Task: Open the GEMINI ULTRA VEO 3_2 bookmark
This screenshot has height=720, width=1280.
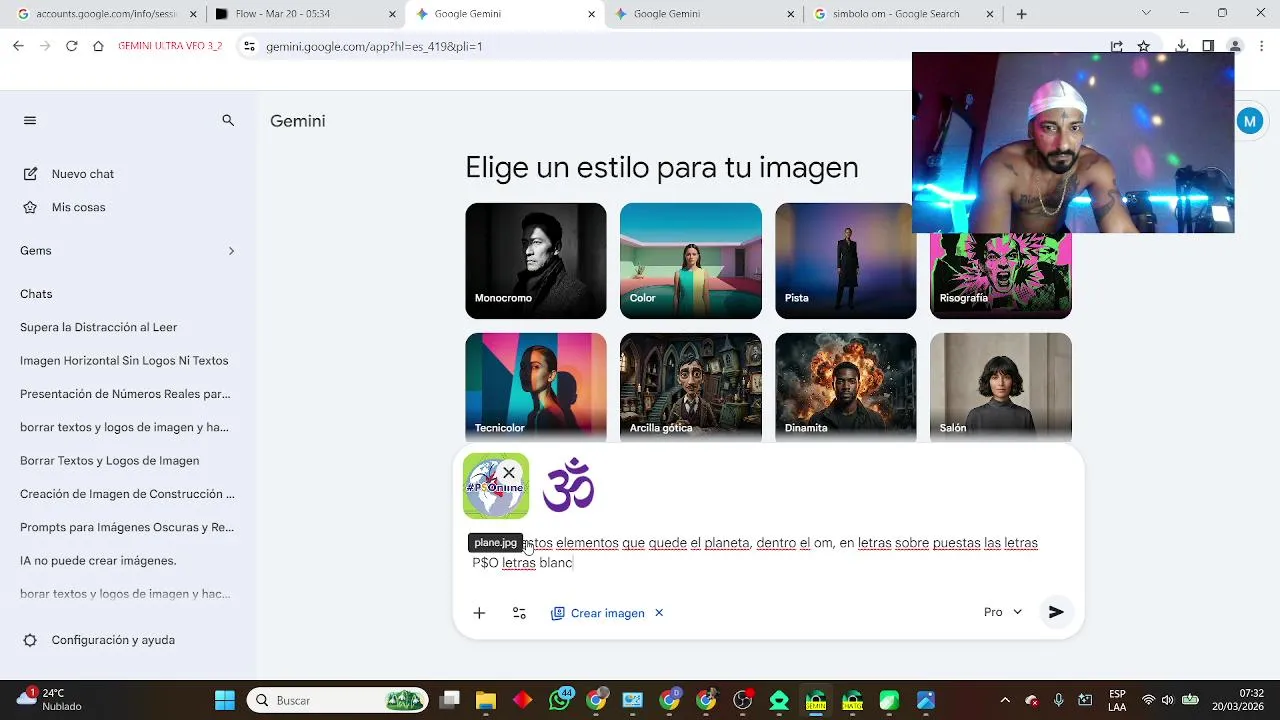Action: point(170,46)
